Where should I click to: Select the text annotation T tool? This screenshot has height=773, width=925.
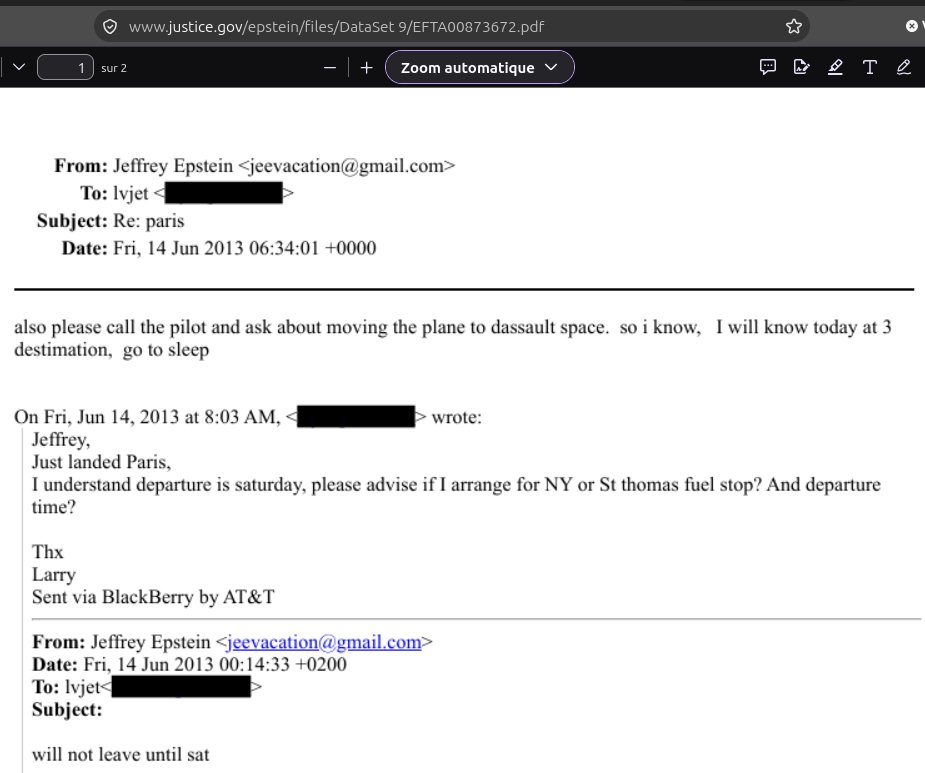coord(870,67)
